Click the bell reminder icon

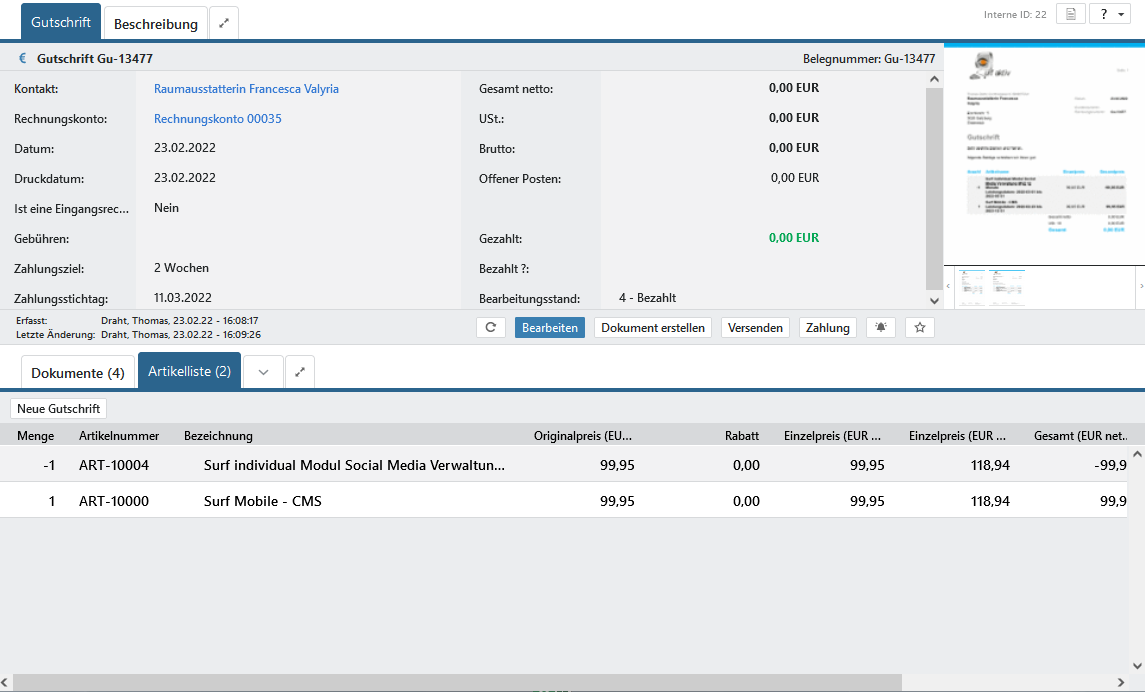880,328
